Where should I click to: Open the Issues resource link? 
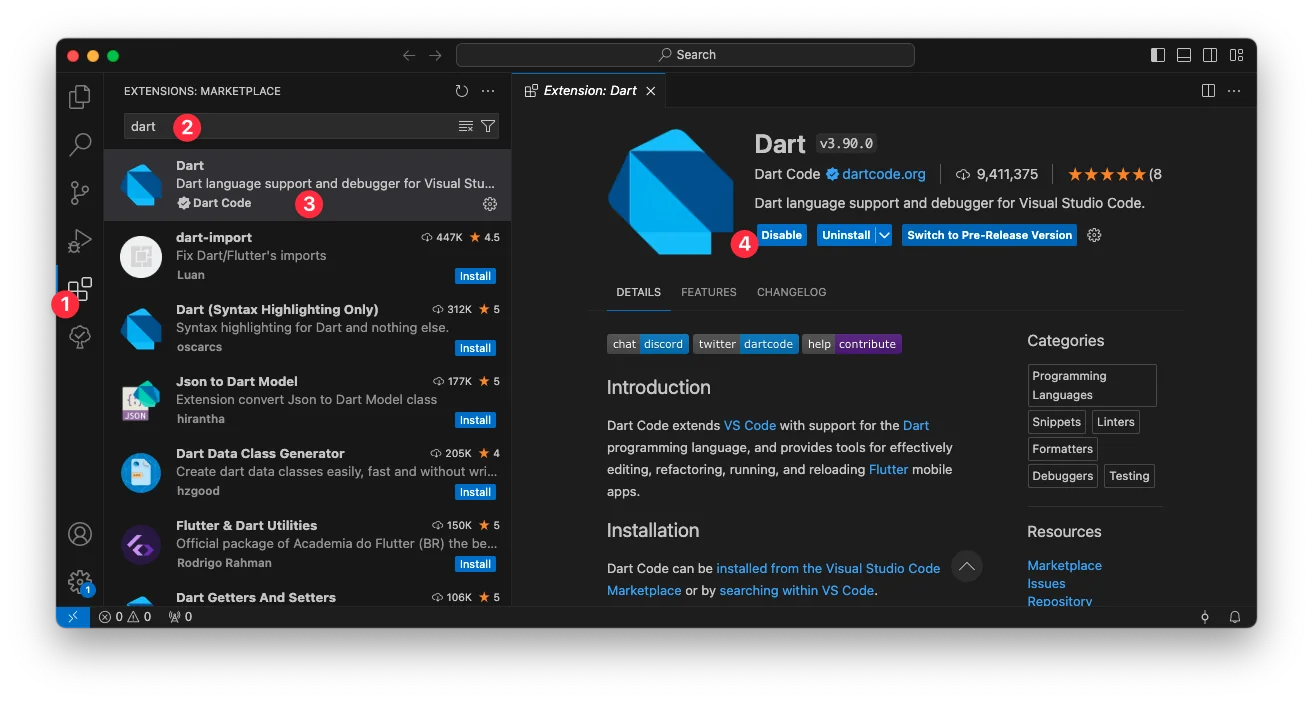coord(1046,583)
